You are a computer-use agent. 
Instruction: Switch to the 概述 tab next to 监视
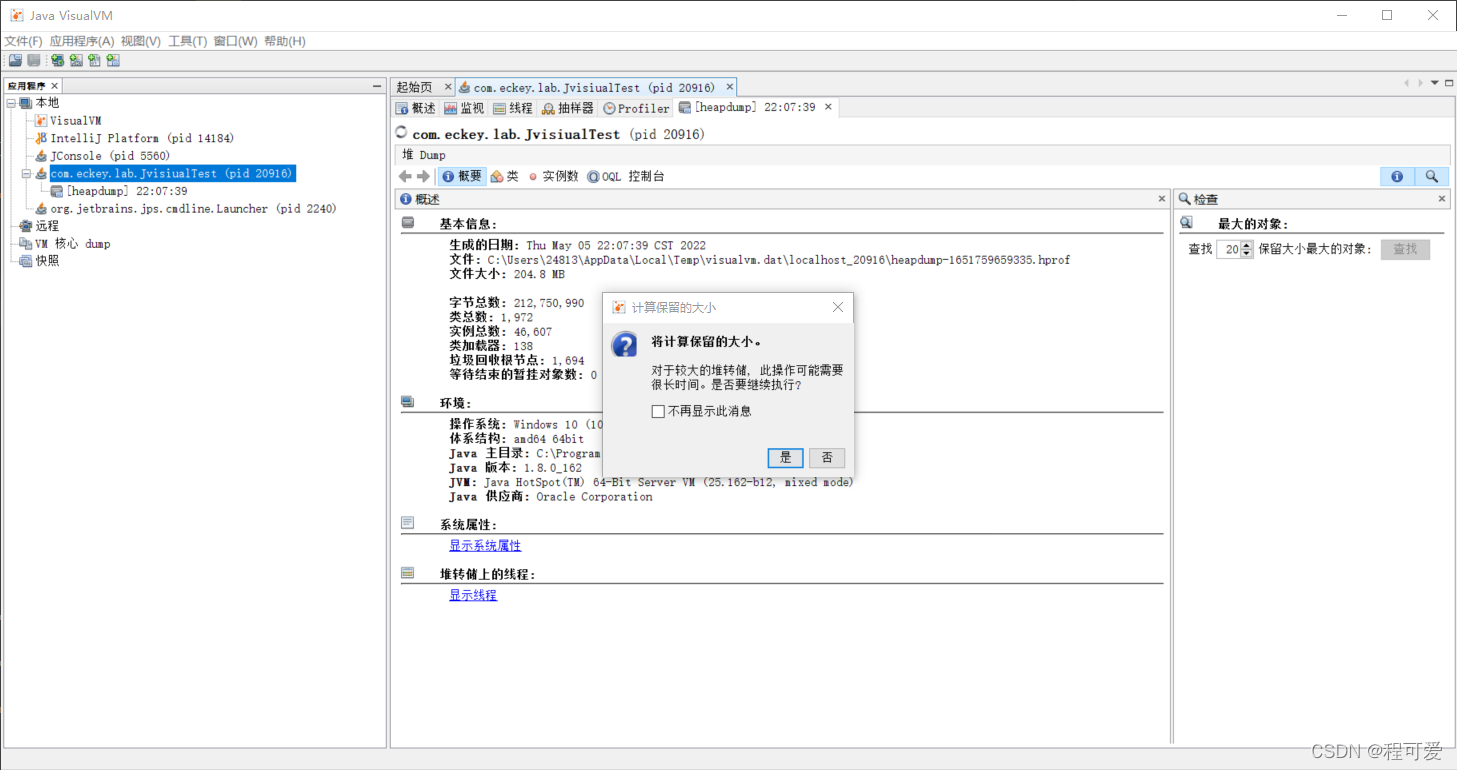416,108
